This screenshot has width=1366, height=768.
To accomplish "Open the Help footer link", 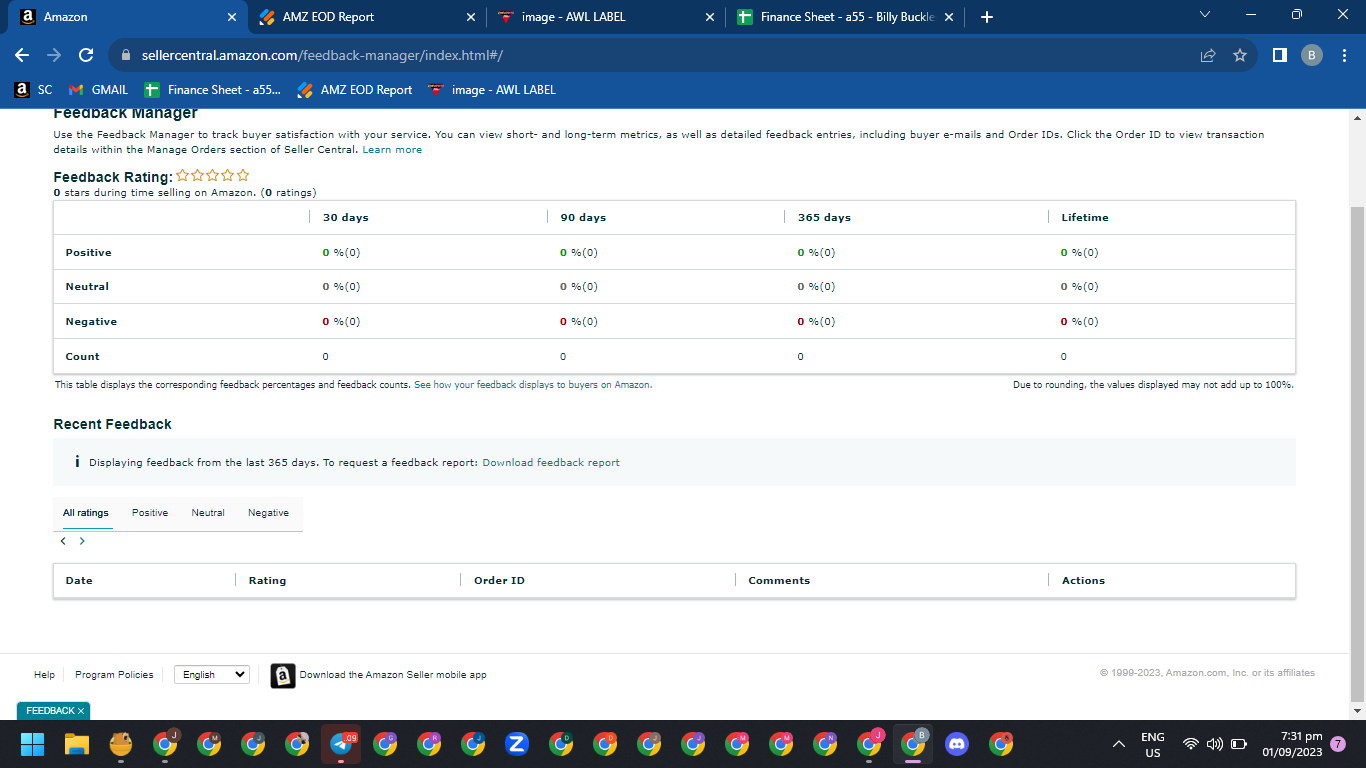I will (x=44, y=675).
